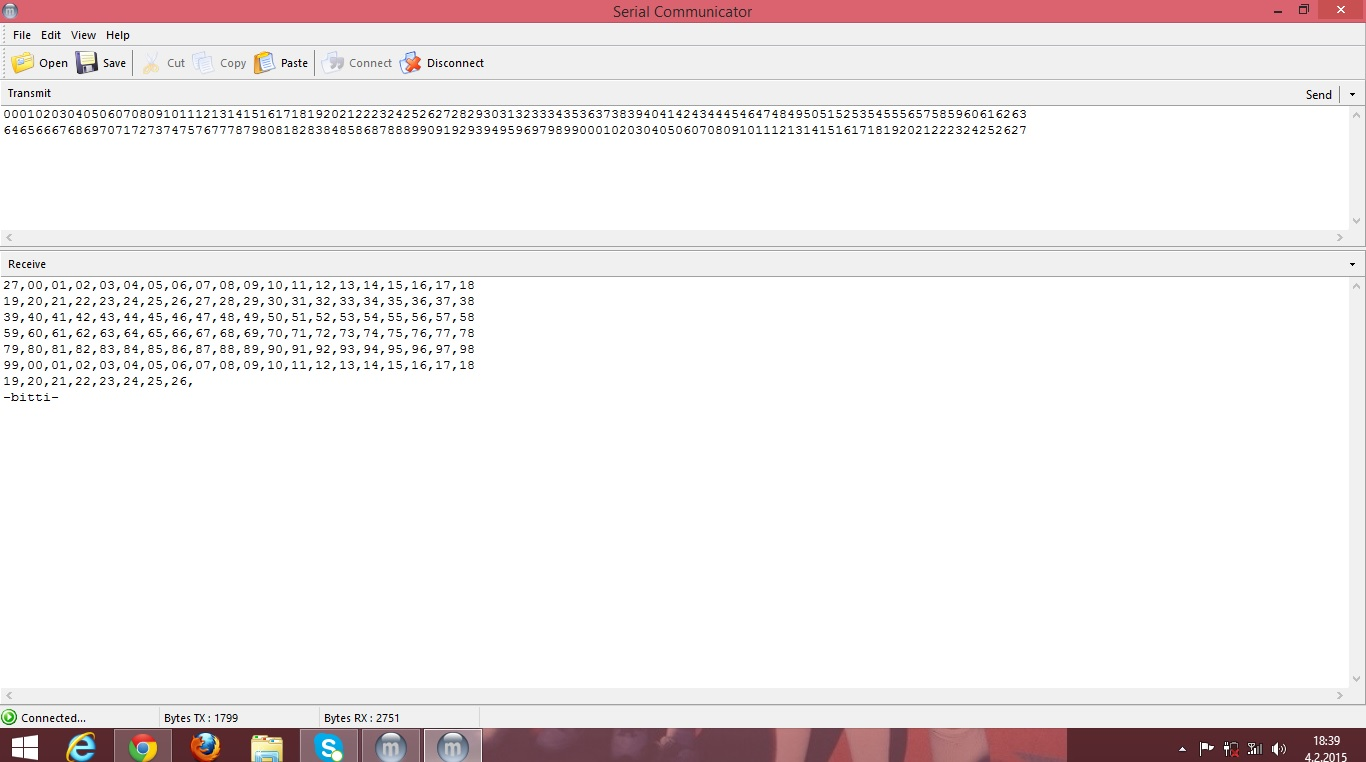1366x762 pixels.
Task: Click the Open folder icon in toolbar
Action: click(22, 63)
